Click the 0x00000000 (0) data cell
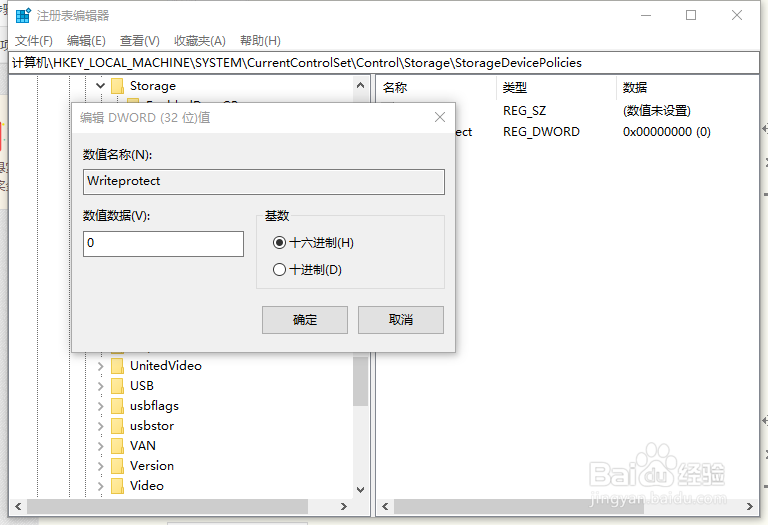This screenshot has height=525, width=768. tap(667, 132)
